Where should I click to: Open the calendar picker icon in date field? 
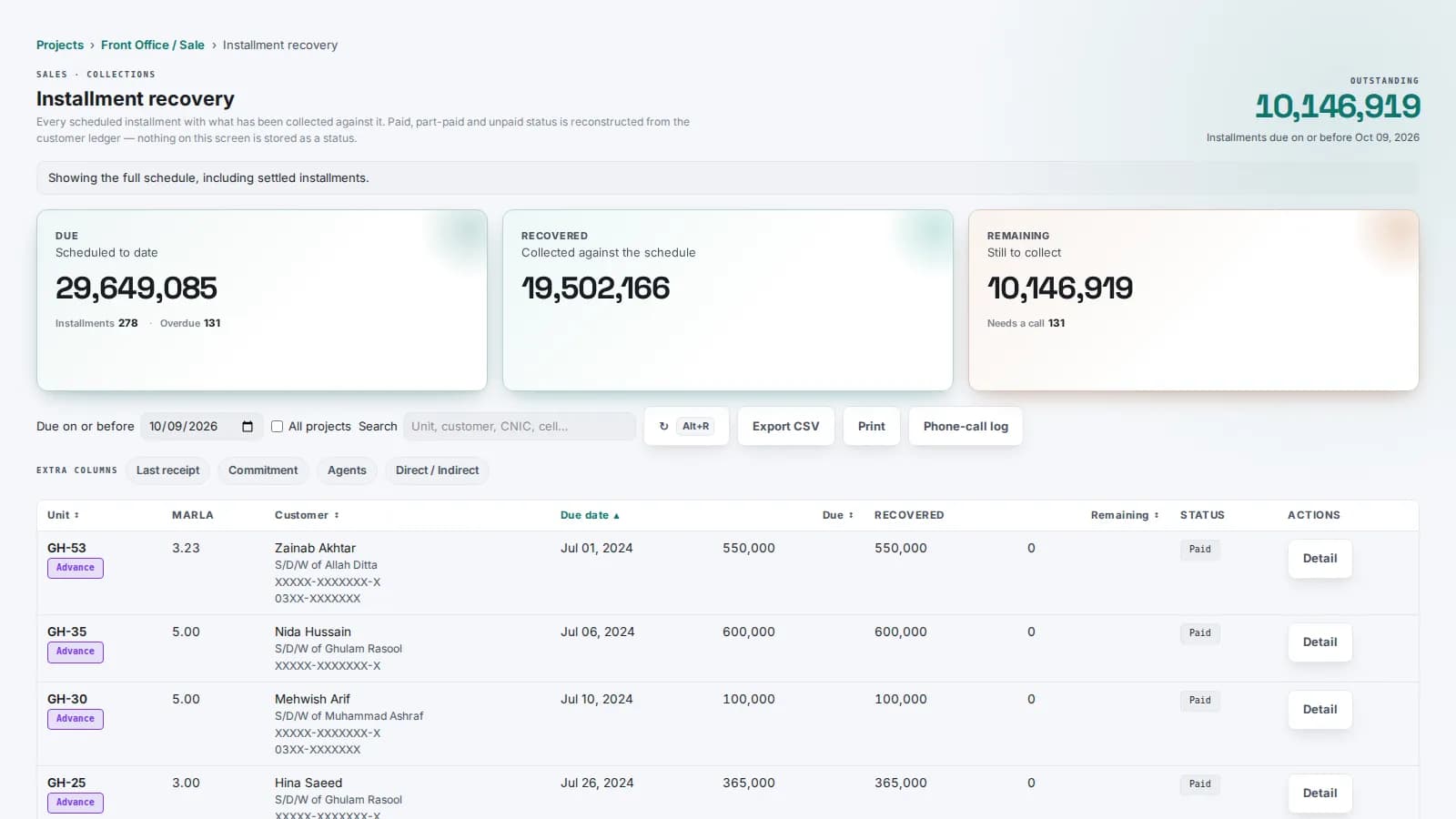pos(248,426)
